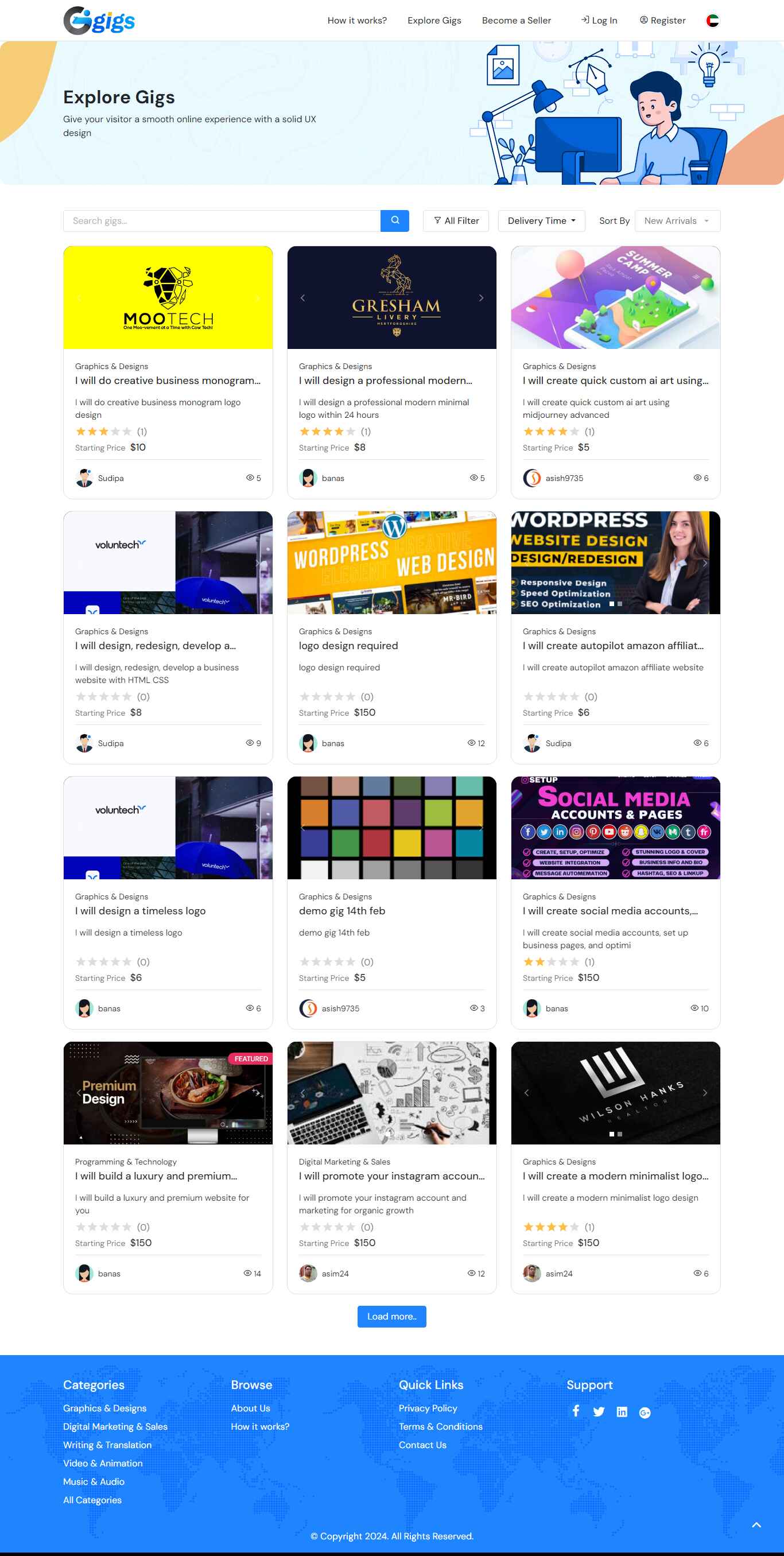Open the All Filter options
Viewport: 784px width, 1556px height.
point(456,220)
